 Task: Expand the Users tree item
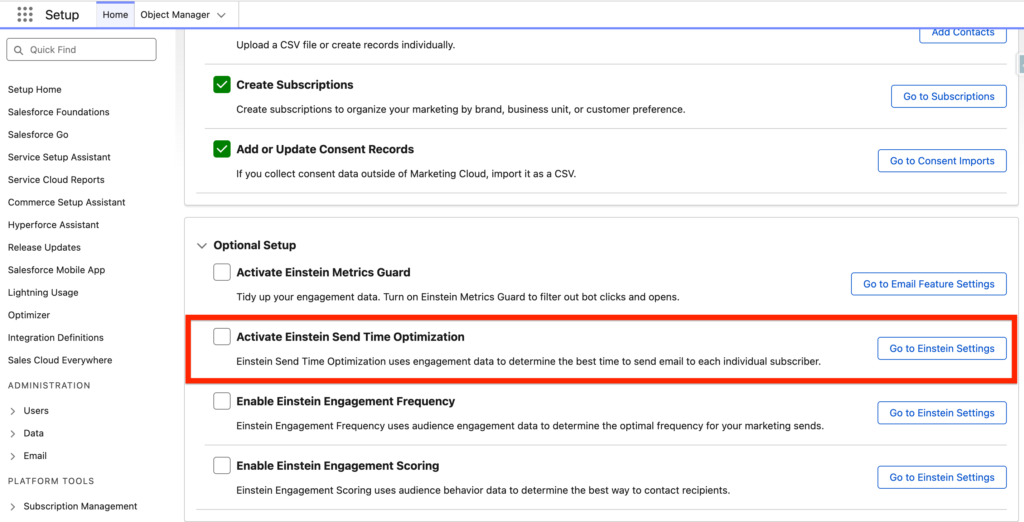(x=12, y=411)
